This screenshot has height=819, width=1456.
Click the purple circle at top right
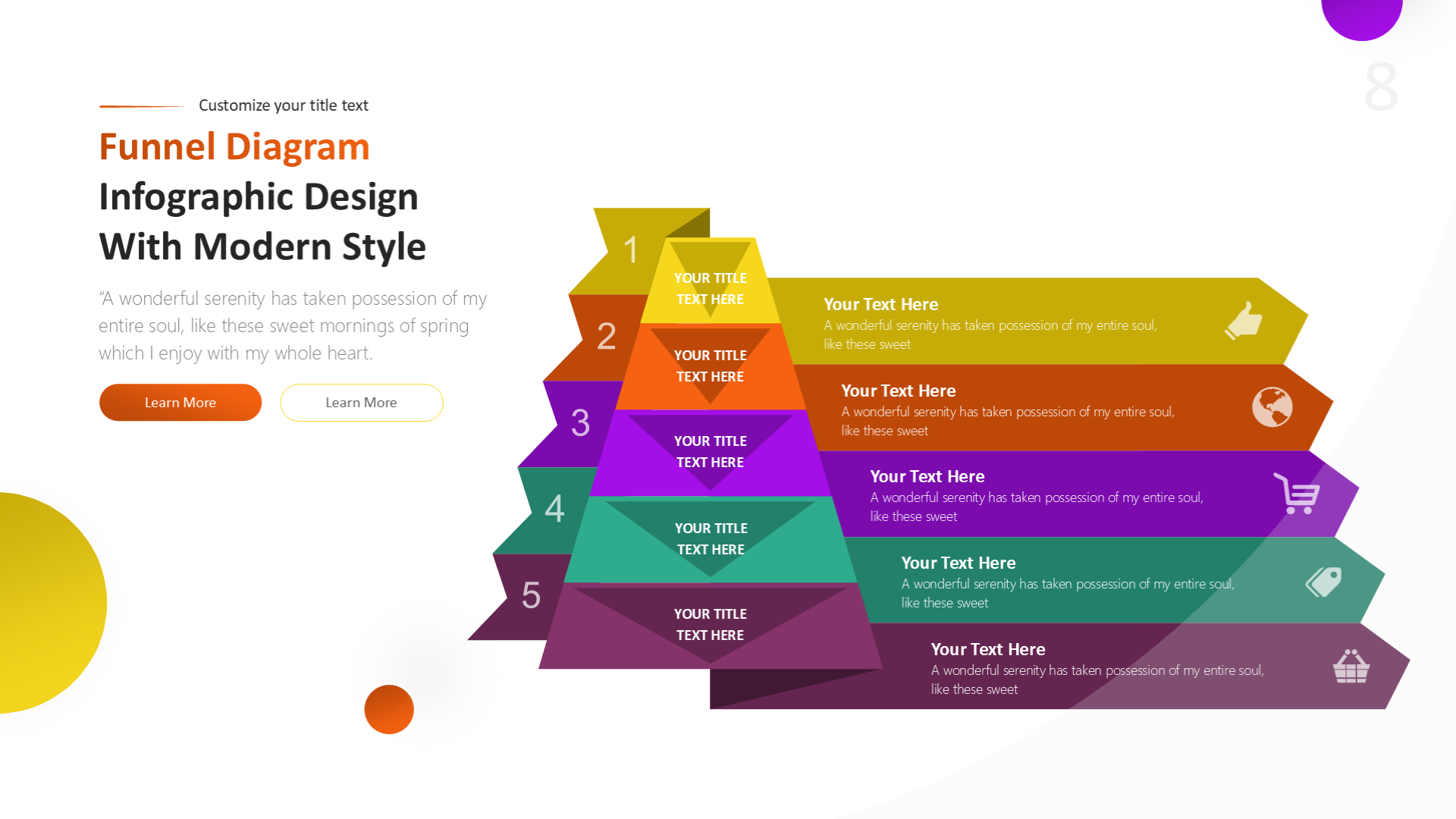click(x=1361, y=15)
